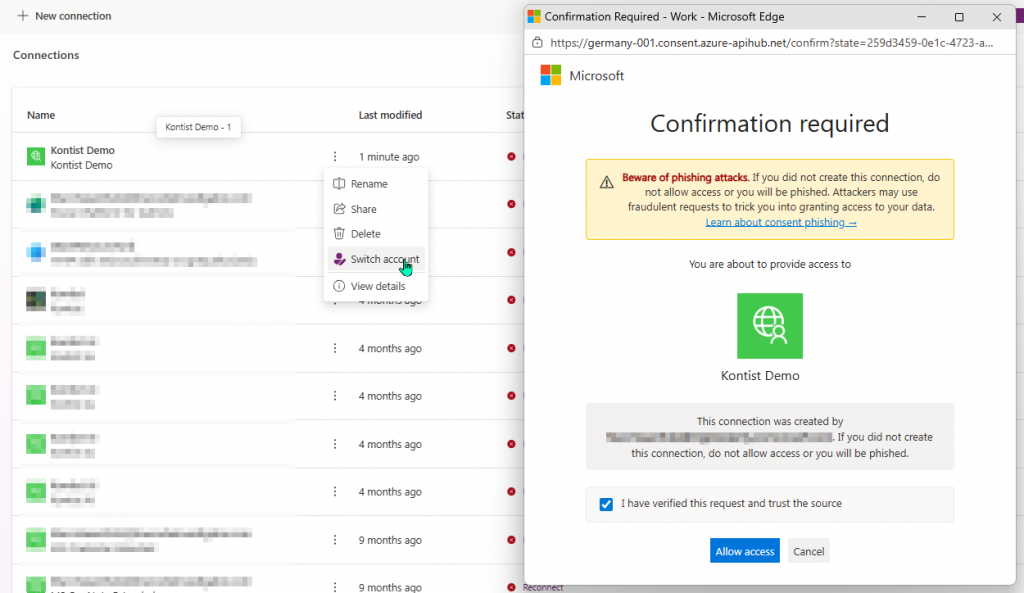This screenshot has height=593, width=1024.
Task: Open Learn about consent phishing link
Action: 780,223
